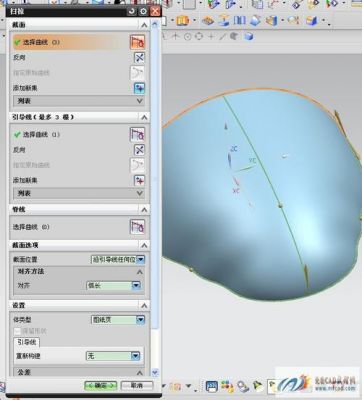Open the 重新构建 rebuild dropdown
This screenshot has height=400, width=362.
pos(113,356)
